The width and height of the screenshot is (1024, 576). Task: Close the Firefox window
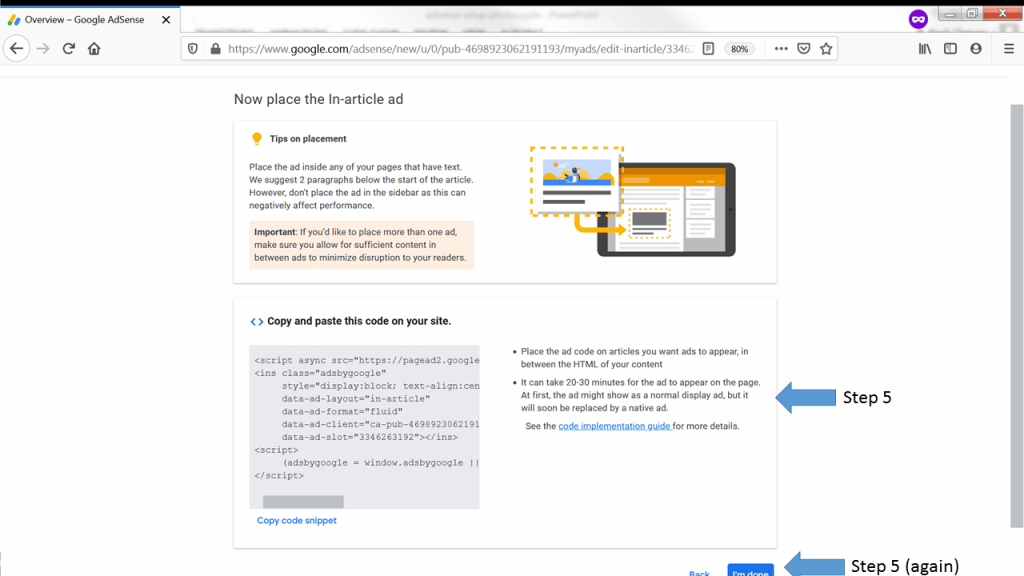[x=1002, y=13]
